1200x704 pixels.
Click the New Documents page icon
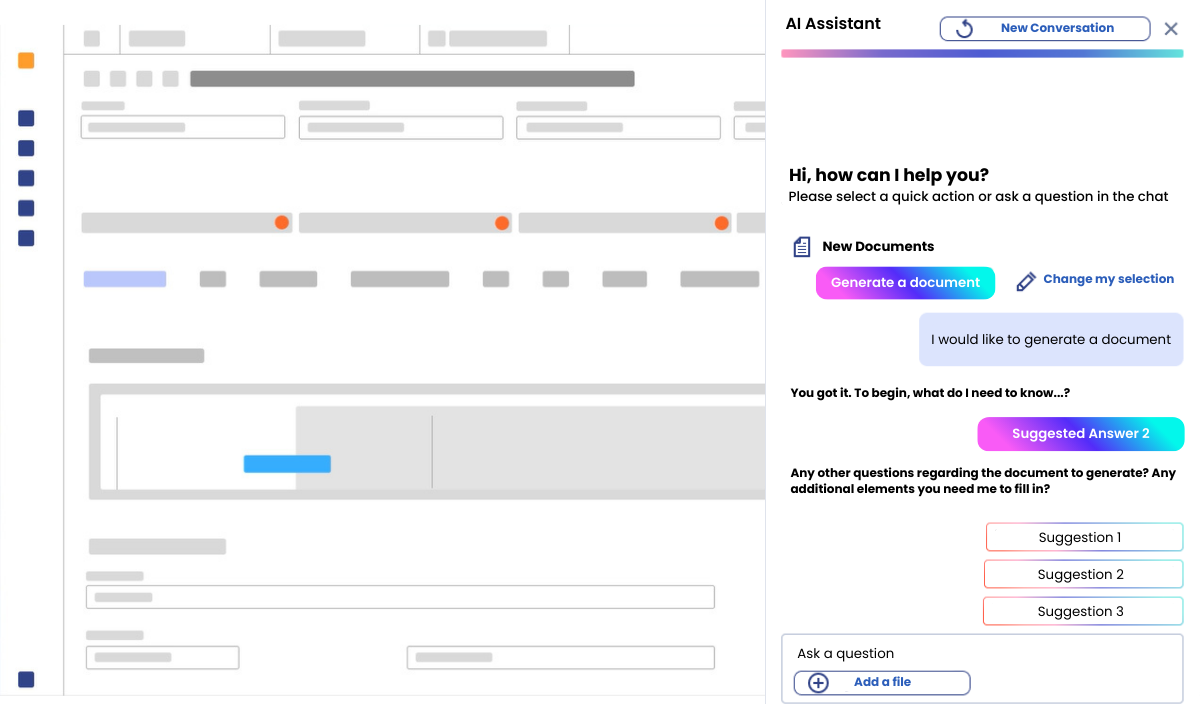[x=801, y=247]
